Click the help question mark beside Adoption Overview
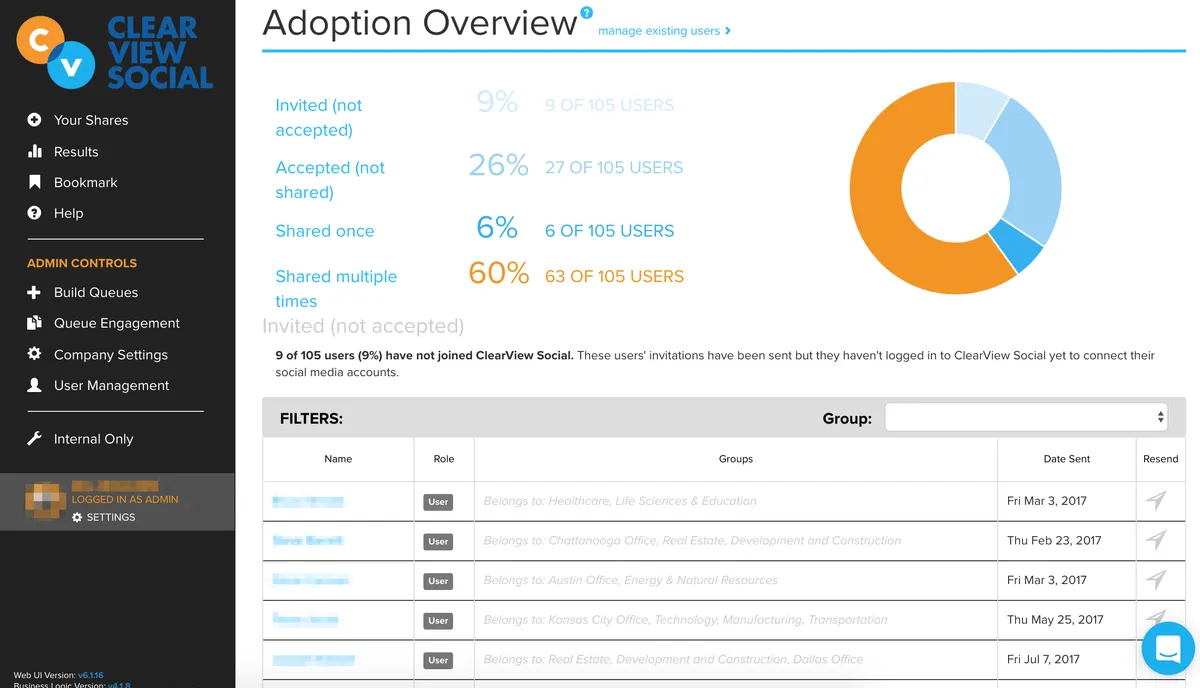The width and height of the screenshot is (1200, 688). point(586,13)
